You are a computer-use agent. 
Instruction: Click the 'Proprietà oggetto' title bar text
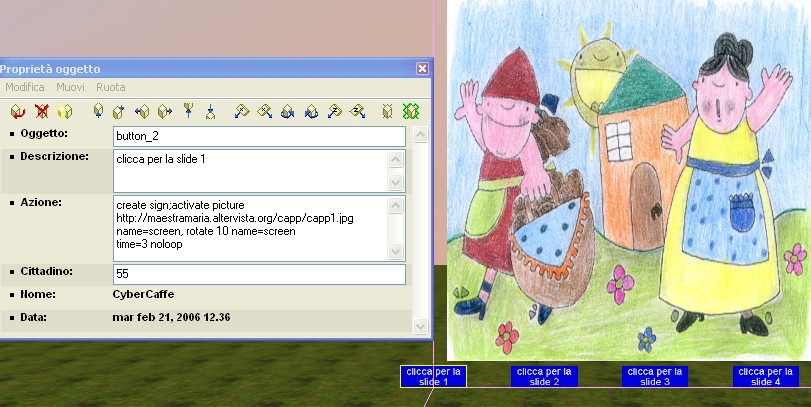click(50, 69)
